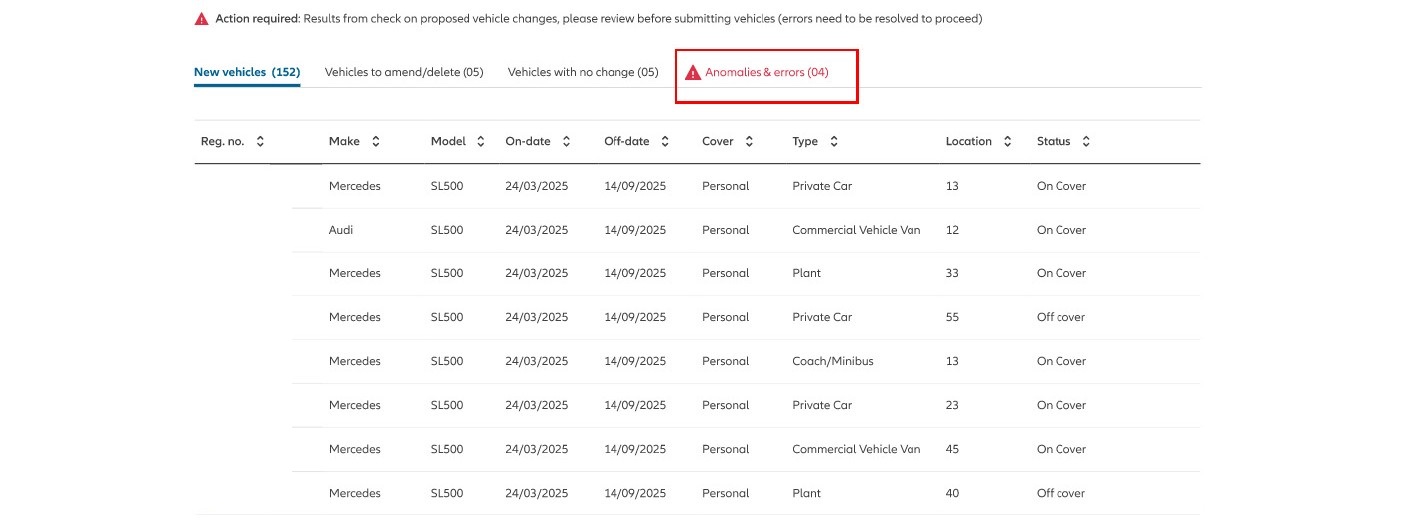Image resolution: width=1414 pixels, height=523 pixels.
Task: Click the Action required warning triangle
Action: coord(202,19)
